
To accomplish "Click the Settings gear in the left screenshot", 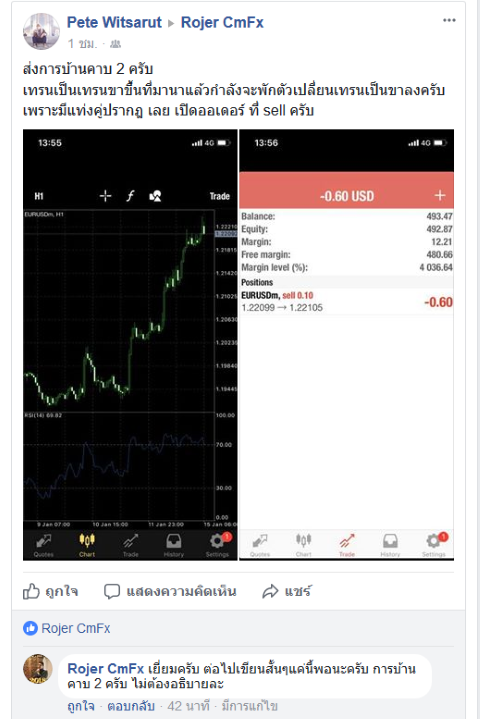I will coord(218,545).
